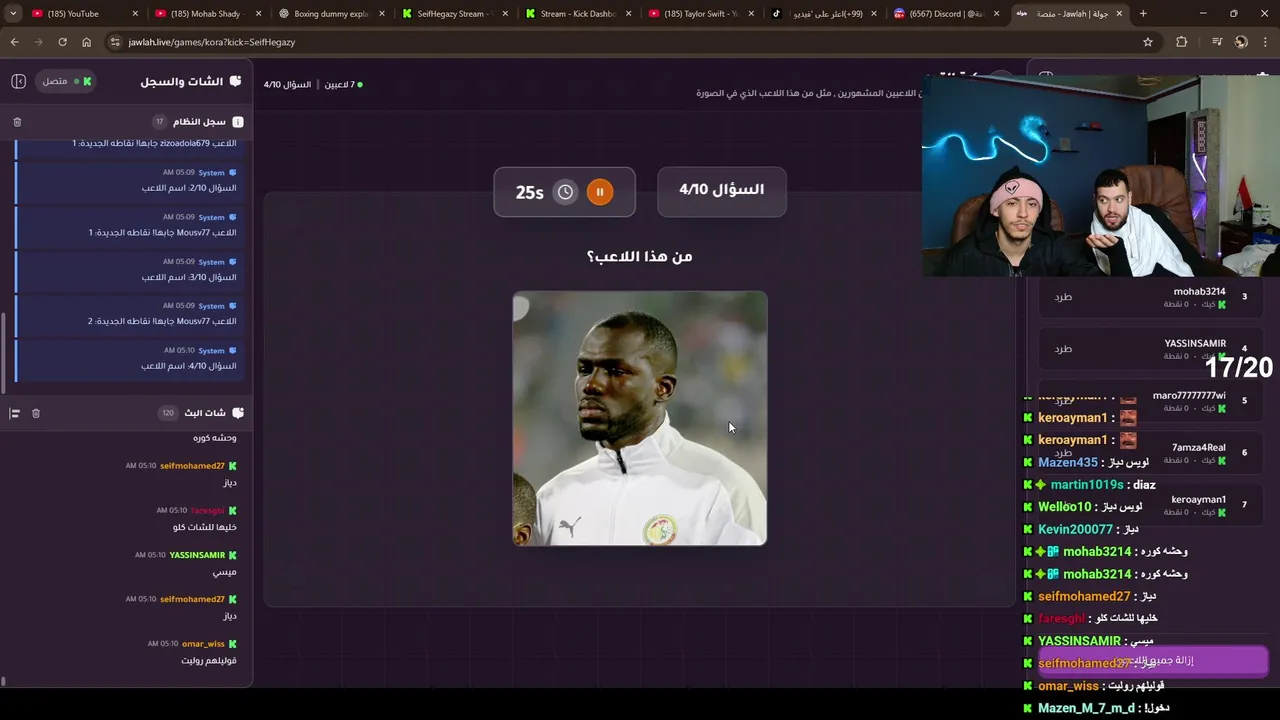Kick player YASSINSAMIR with طرد
Image resolution: width=1280 pixels, height=720 pixels.
click(1063, 349)
